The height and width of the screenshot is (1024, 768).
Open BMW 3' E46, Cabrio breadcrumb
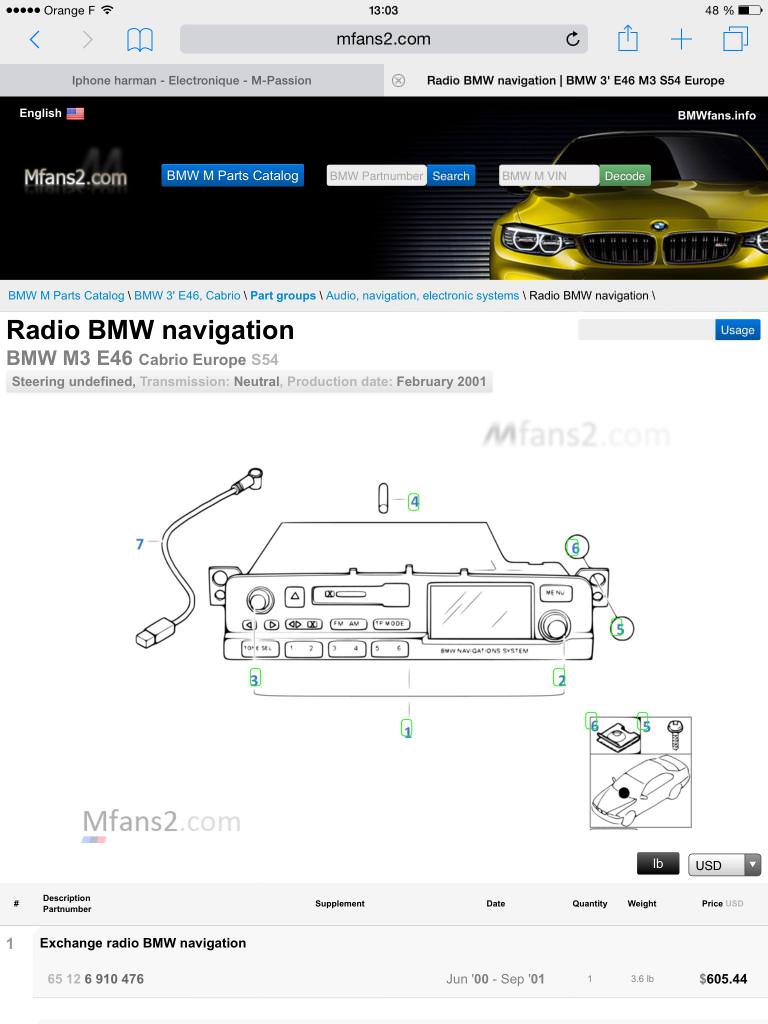[187, 296]
